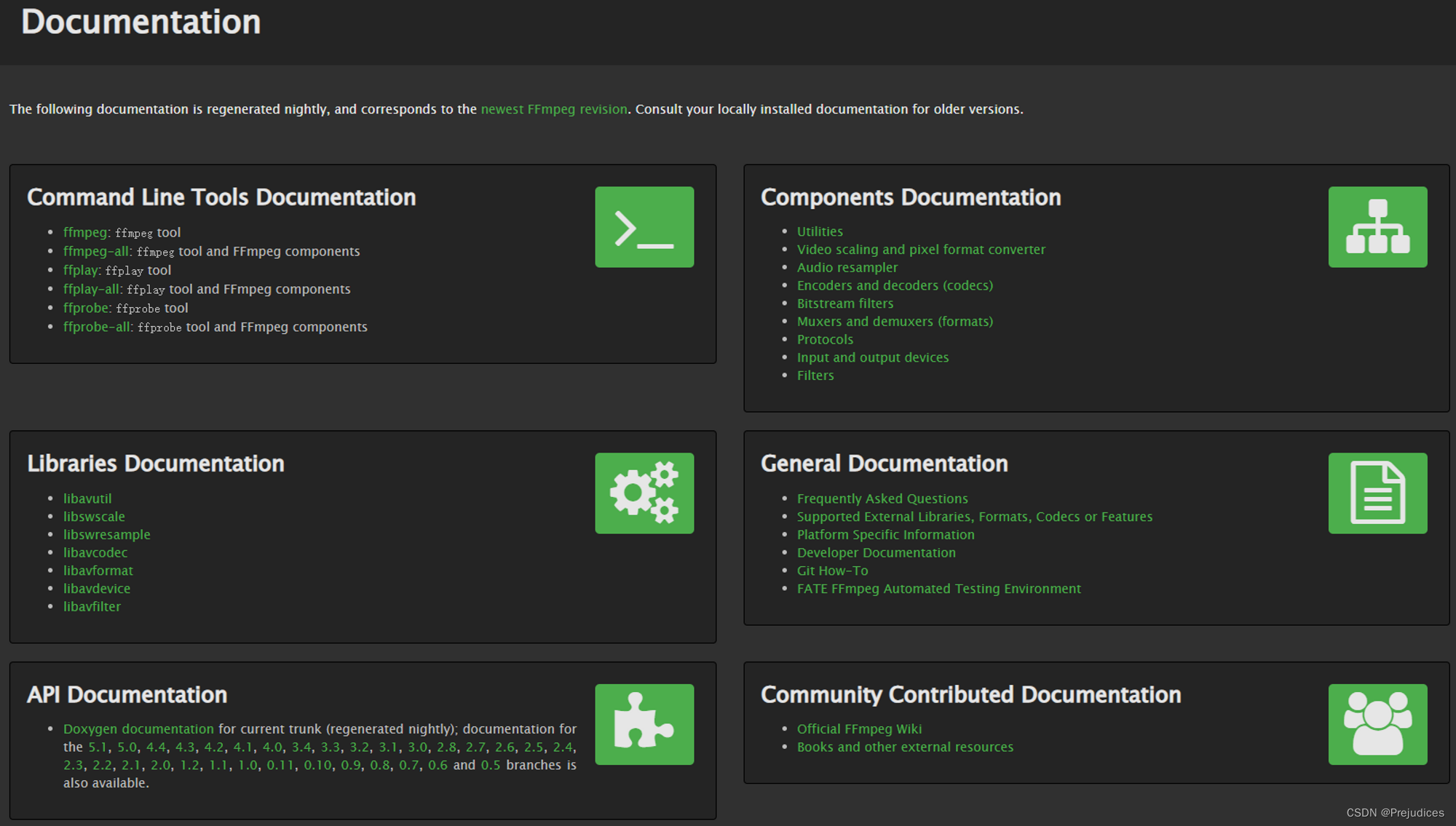Click the Community Contributed Documentation heading
The height and width of the screenshot is (826, 1456).
tap(970, 695)
